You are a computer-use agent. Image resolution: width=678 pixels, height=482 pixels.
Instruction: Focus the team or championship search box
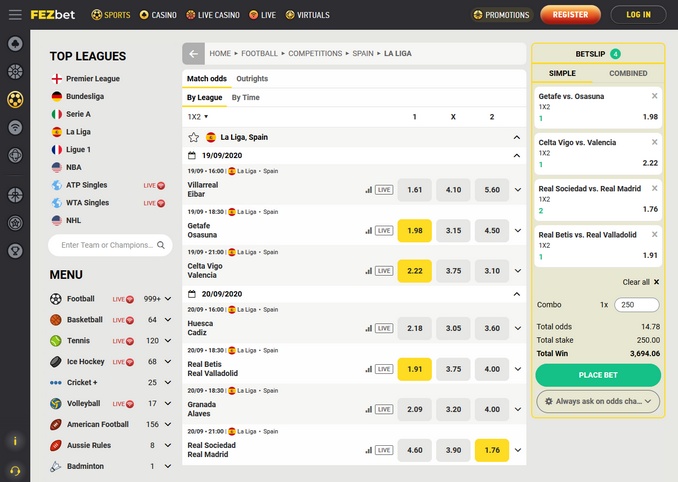coord(110,245)
